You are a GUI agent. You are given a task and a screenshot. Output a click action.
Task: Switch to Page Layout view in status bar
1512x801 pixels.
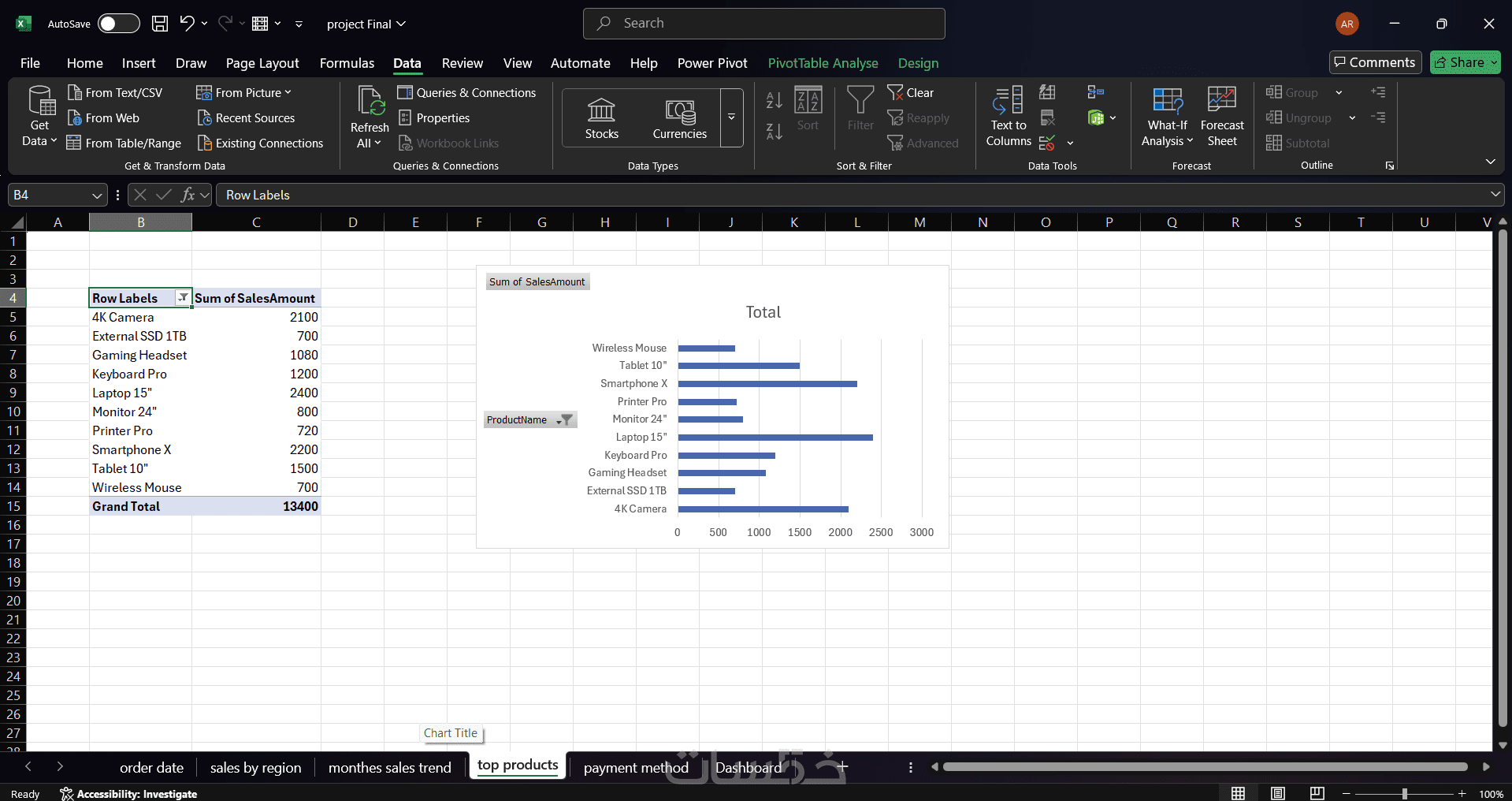1278,793
